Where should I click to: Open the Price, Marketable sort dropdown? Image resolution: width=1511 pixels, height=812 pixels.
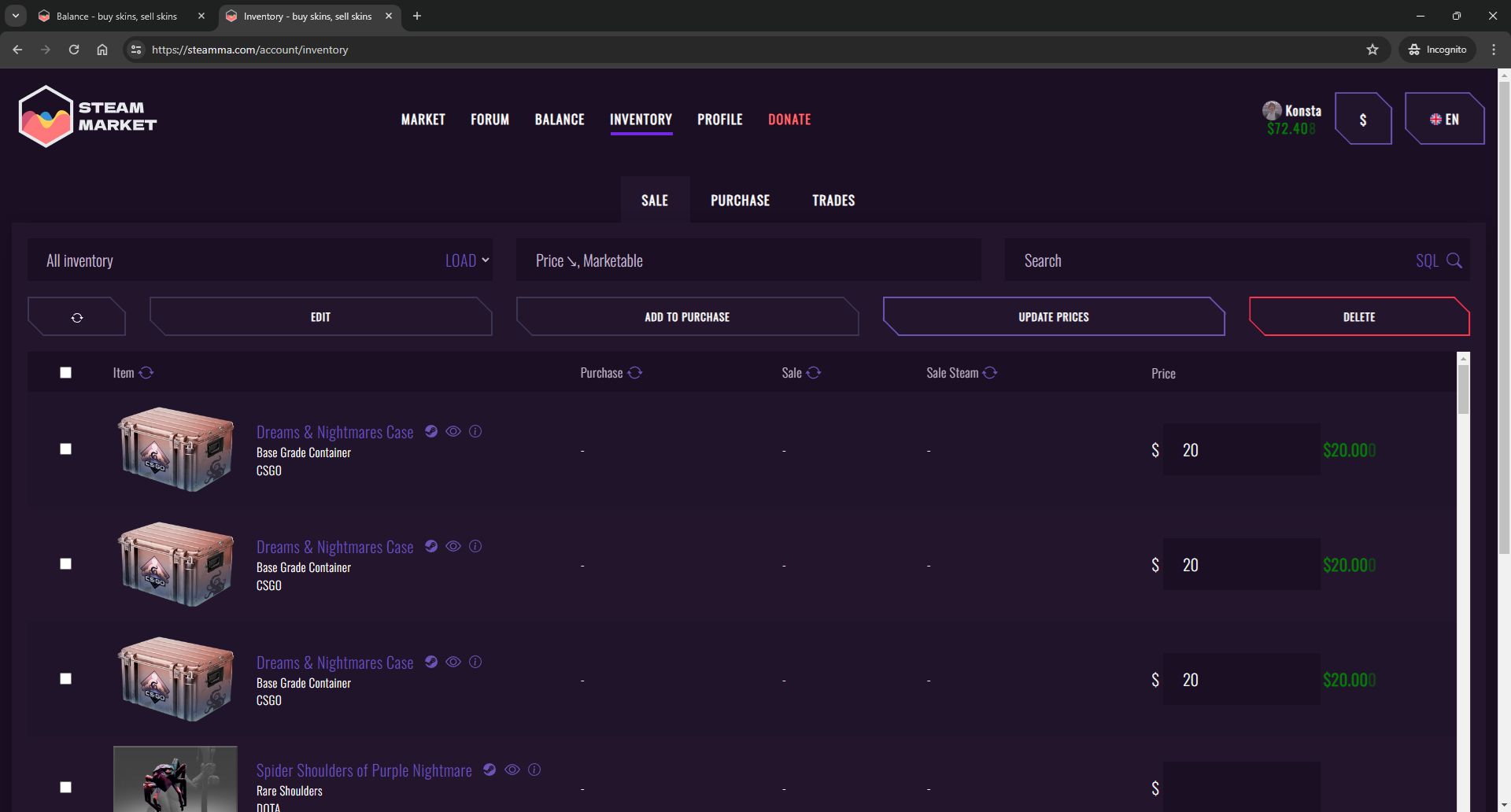(748, 260)
